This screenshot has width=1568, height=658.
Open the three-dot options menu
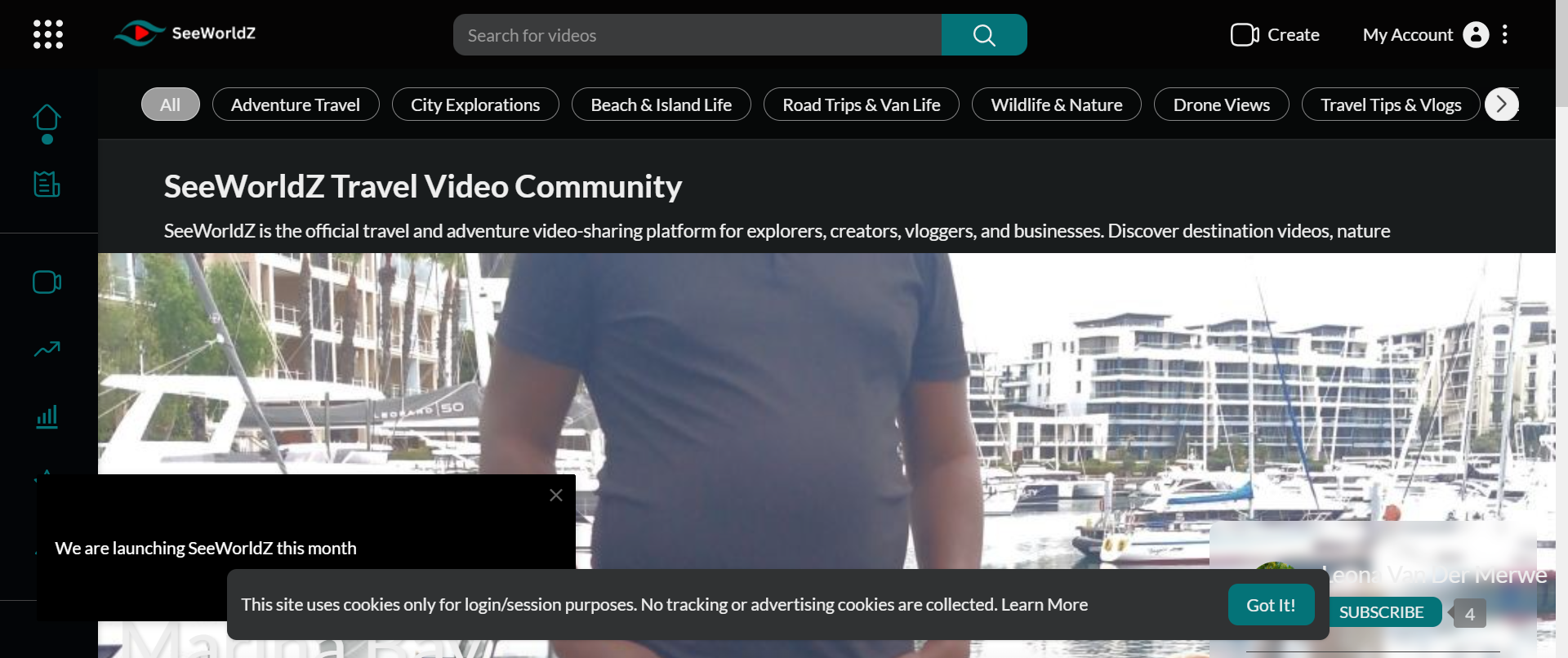(1504, 34)
